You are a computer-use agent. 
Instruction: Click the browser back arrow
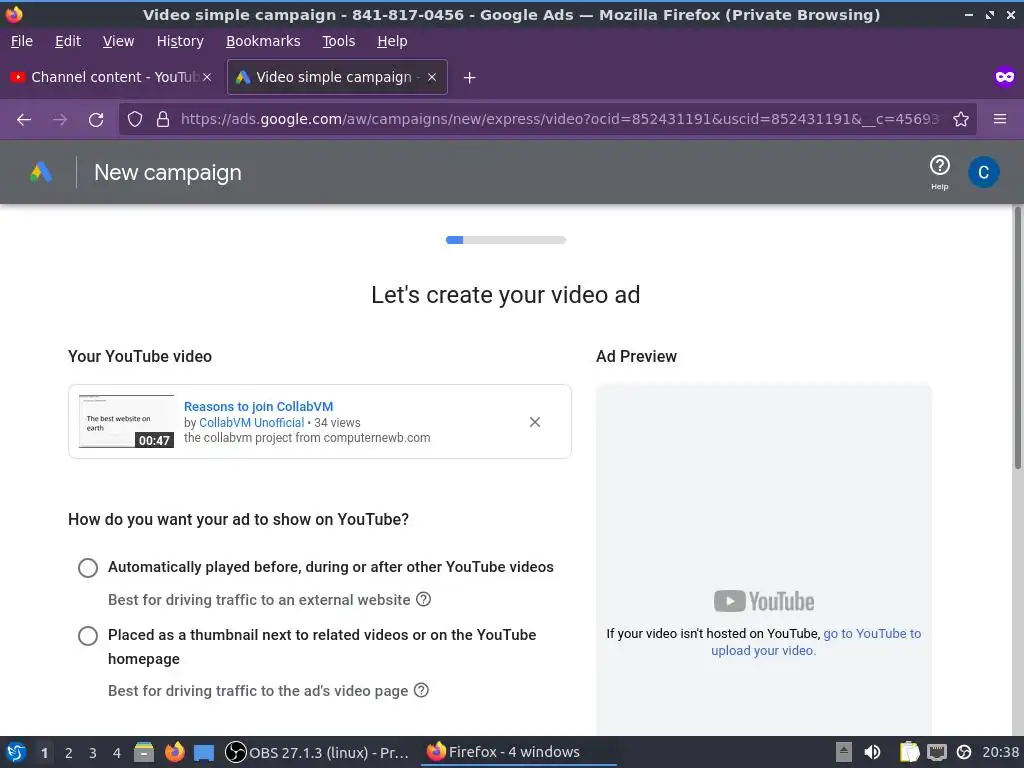click(x=24, y=120)
